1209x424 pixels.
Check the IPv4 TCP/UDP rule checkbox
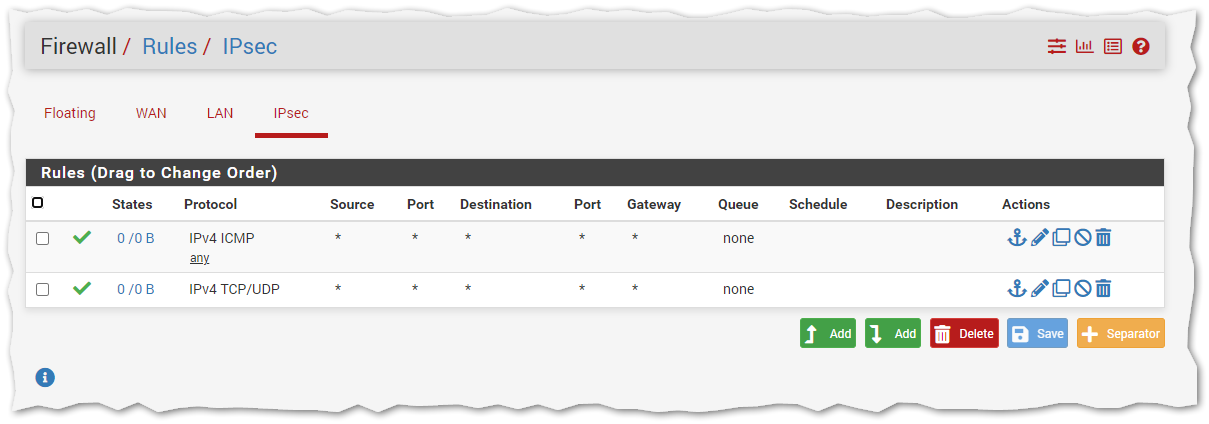[x=42, y=290]
